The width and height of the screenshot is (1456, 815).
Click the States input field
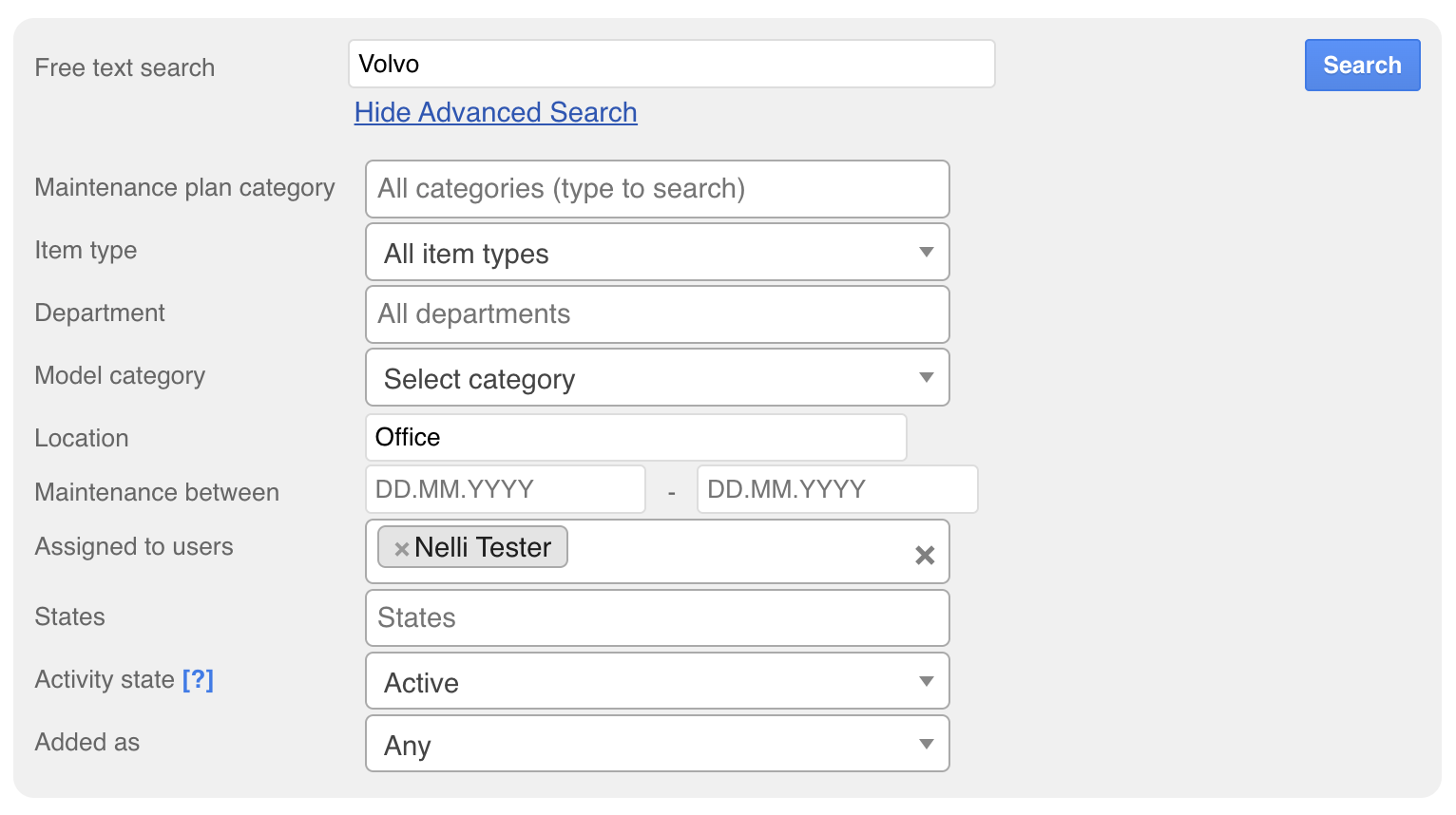(x=656, y=618)
